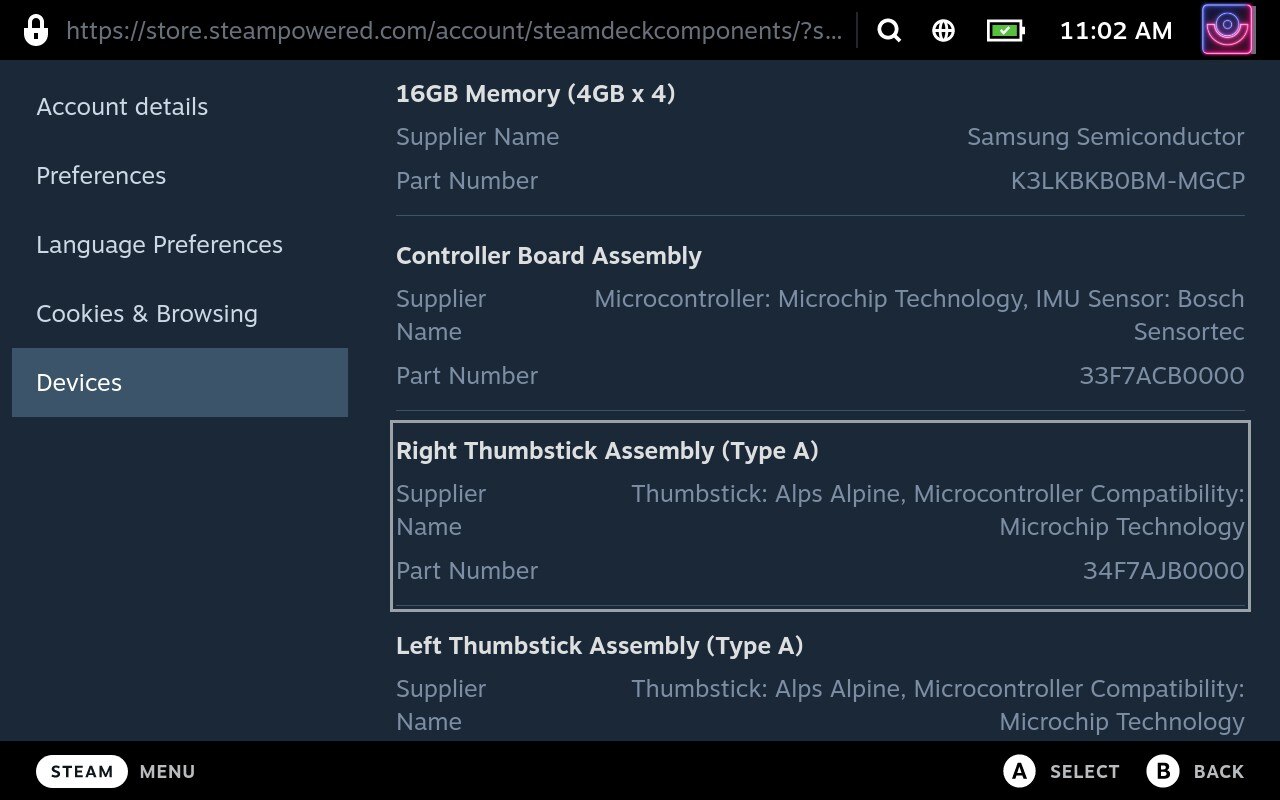
Task: Click the Supplier Name label under 16GB Memory
Action: (477, 137)
